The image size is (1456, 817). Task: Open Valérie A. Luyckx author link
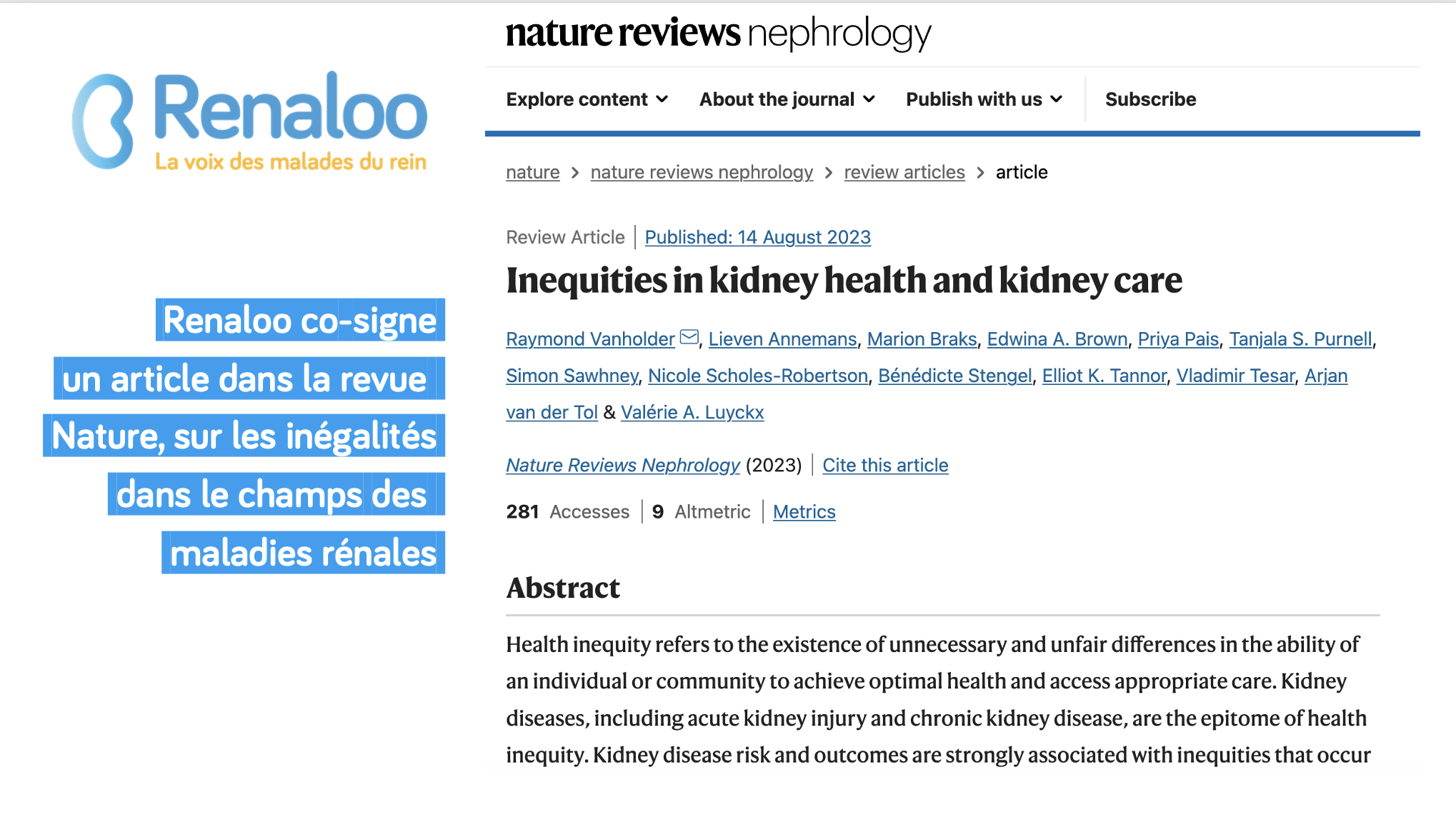[x=692, y=413]
